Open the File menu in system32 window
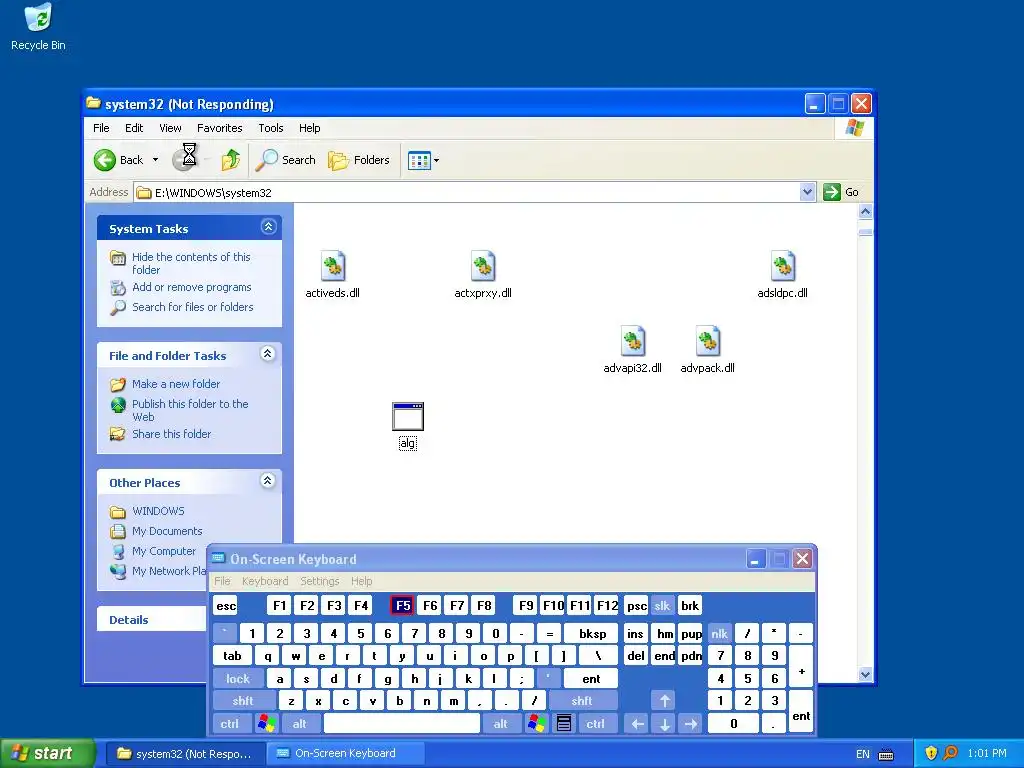The width and height of the screenshot is (1024, 768). [101, 128]
